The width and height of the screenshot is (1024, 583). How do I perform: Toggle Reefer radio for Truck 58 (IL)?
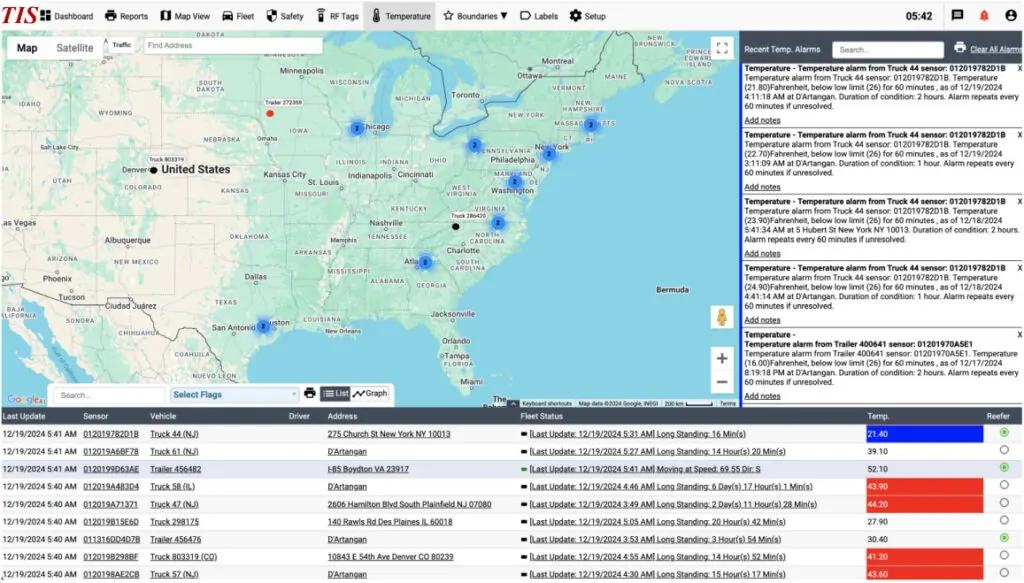pyautogui.click(x=1004, y=485)
